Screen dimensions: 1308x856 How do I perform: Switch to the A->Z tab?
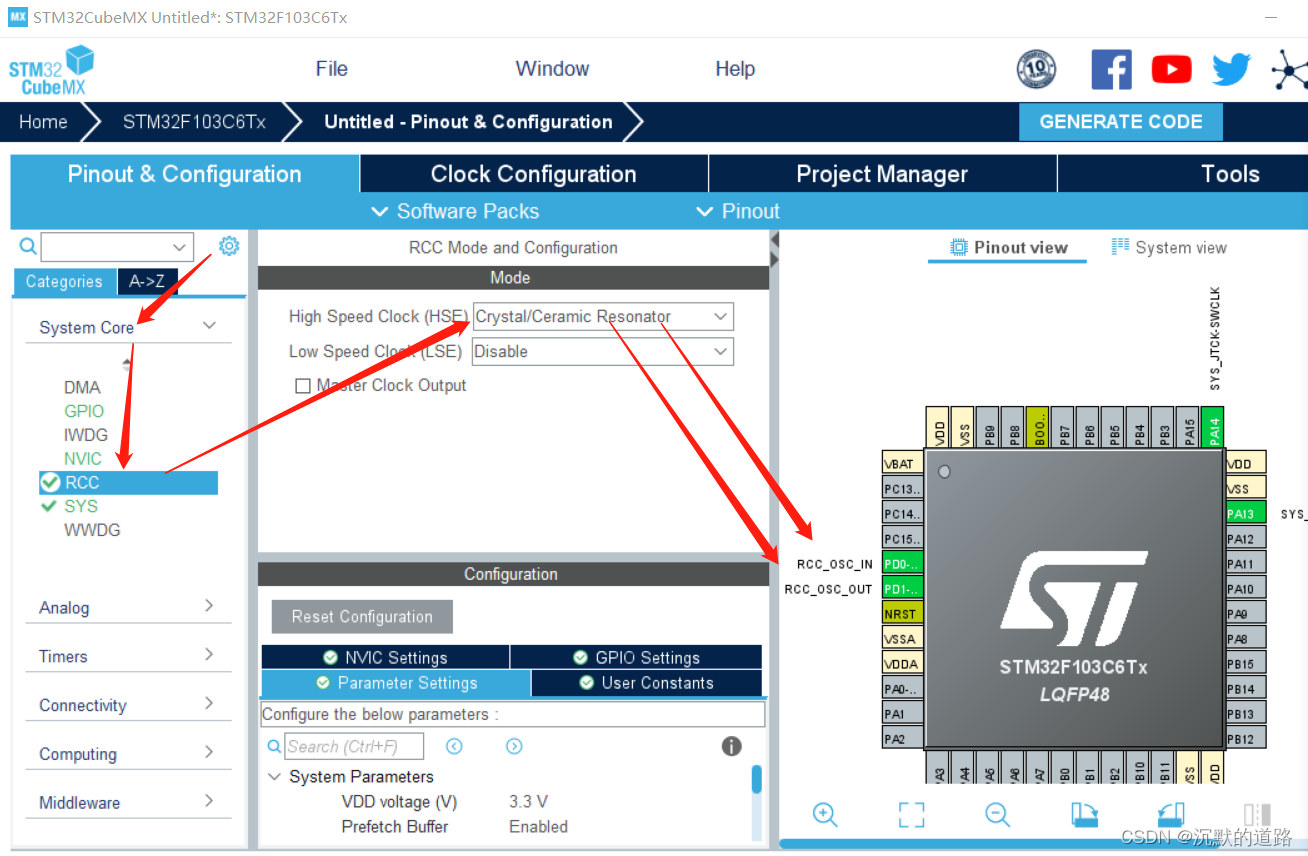pos(147,281)
